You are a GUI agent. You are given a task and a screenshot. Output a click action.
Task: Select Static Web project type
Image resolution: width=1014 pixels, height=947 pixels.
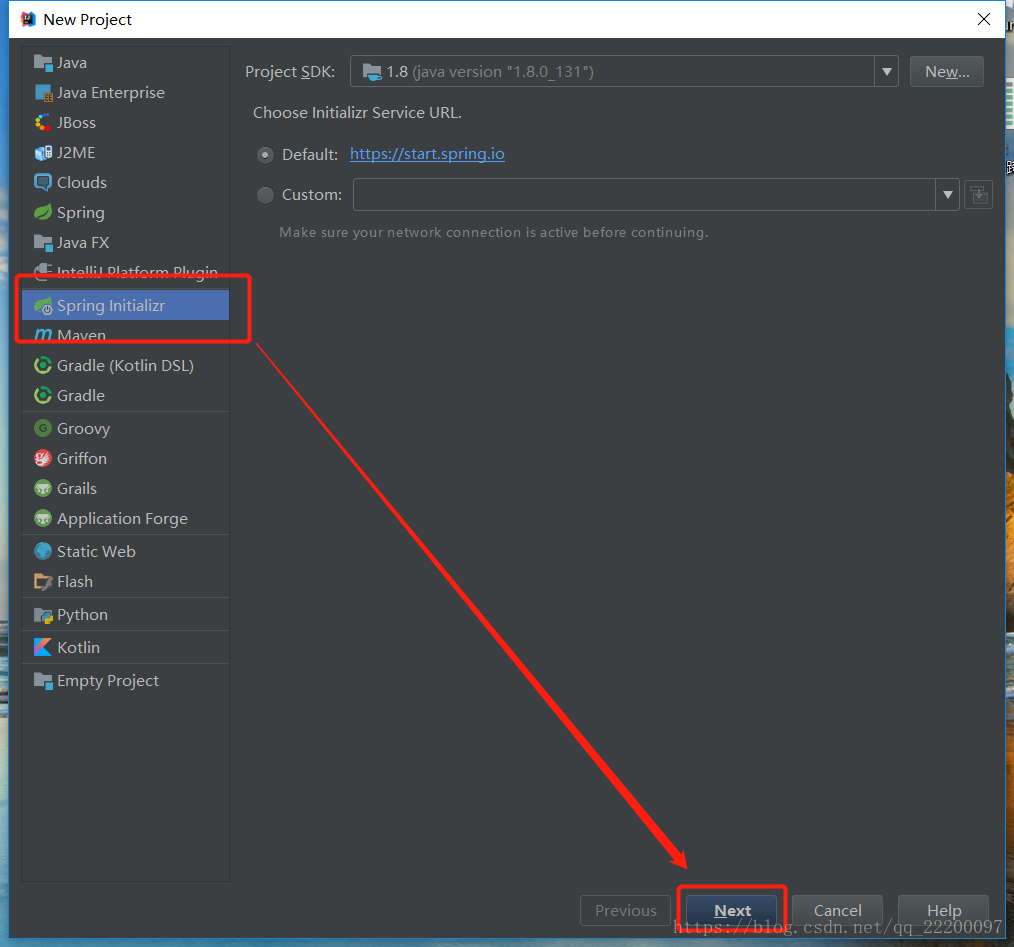click(x=125, y=551)
